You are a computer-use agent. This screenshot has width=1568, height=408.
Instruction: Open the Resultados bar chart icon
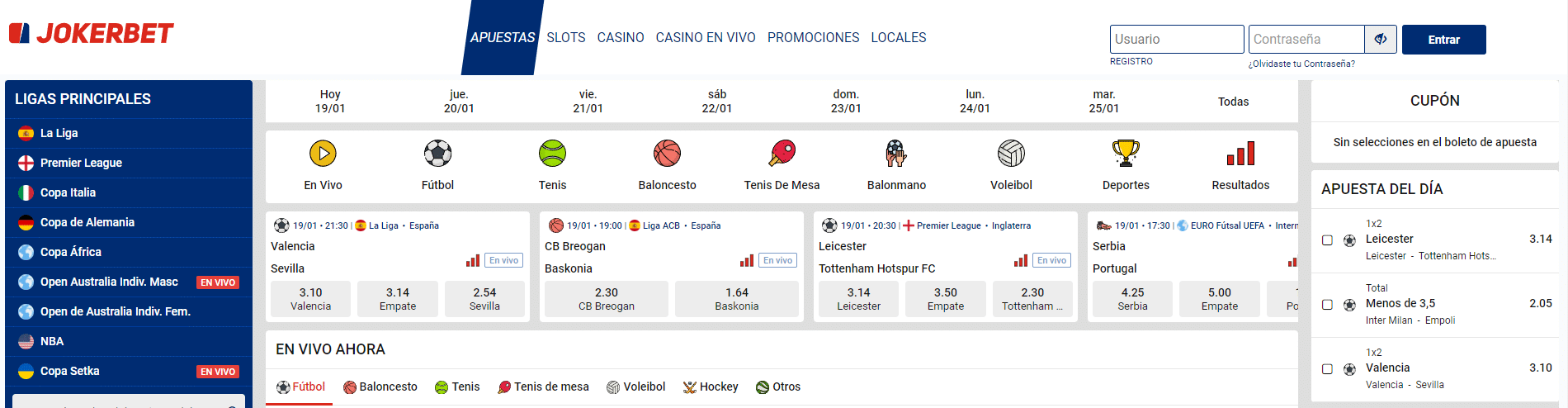point(1240,154)
